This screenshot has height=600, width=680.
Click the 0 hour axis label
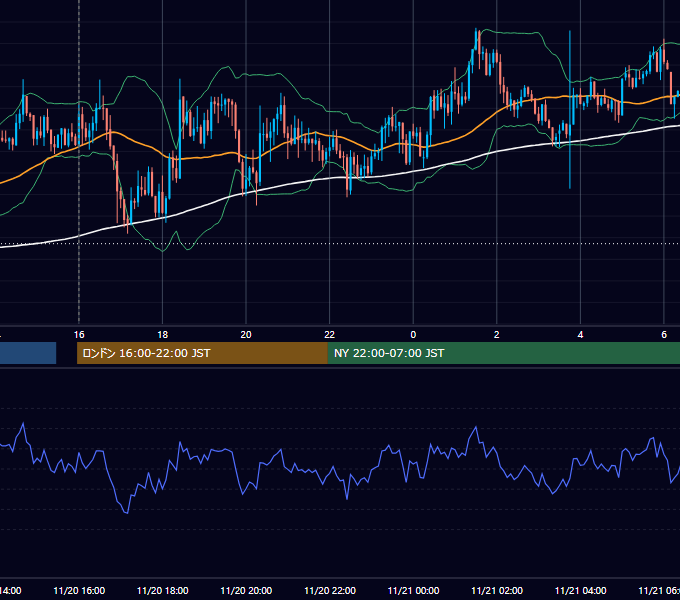point(413,335)
